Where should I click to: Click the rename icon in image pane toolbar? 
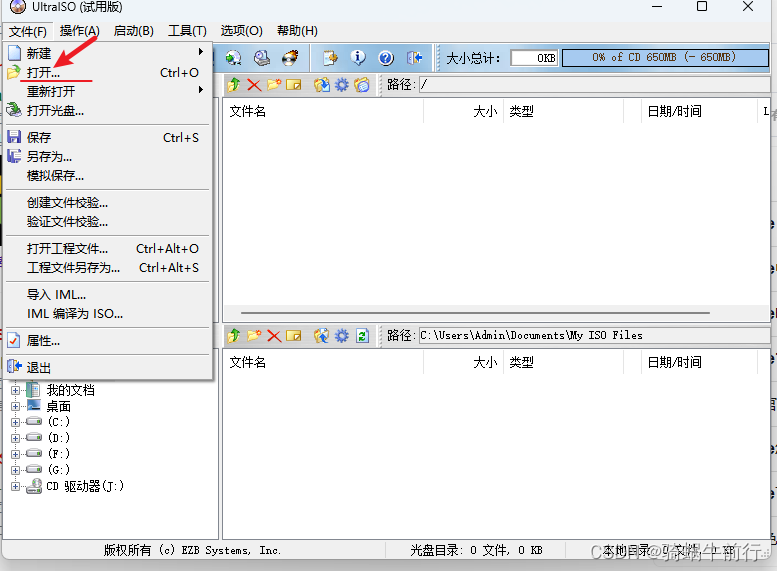click(x=294, y=85)
